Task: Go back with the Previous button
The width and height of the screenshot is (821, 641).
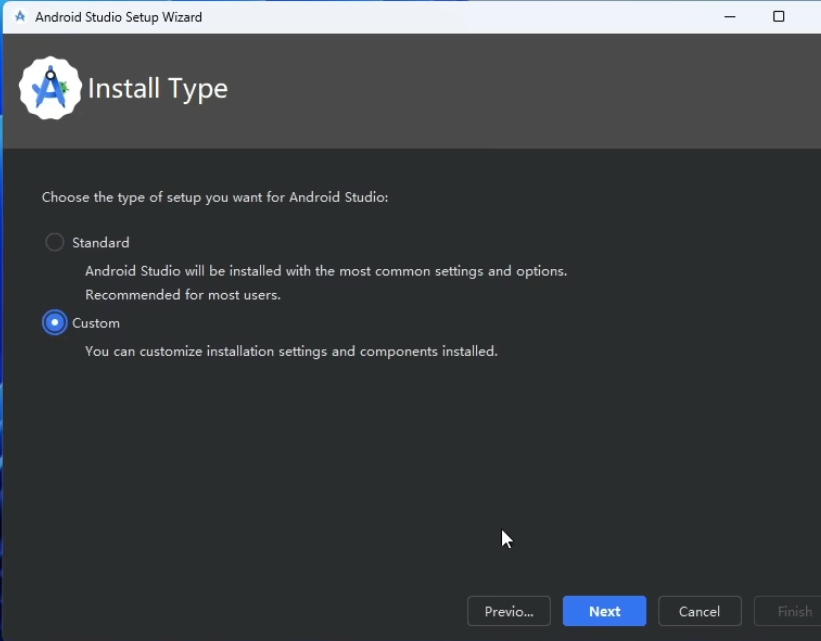Action: (x=508, y=611)
